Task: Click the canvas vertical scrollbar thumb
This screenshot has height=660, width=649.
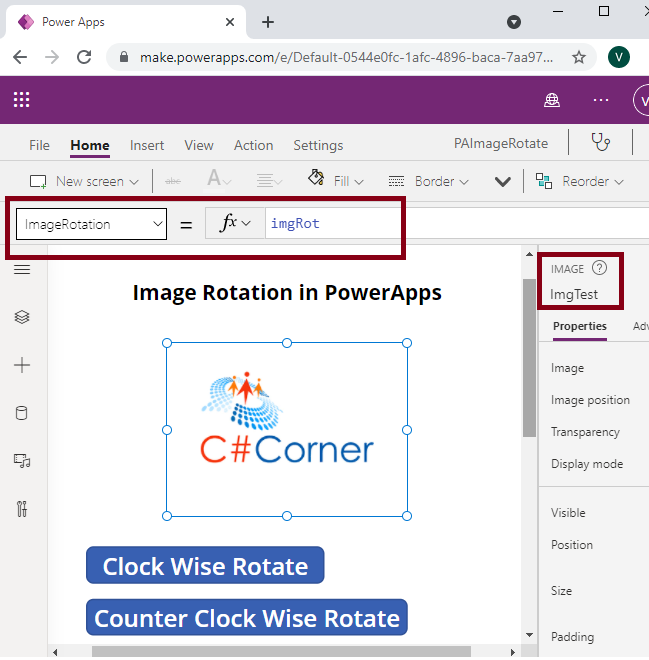Action: coord(529,358)
